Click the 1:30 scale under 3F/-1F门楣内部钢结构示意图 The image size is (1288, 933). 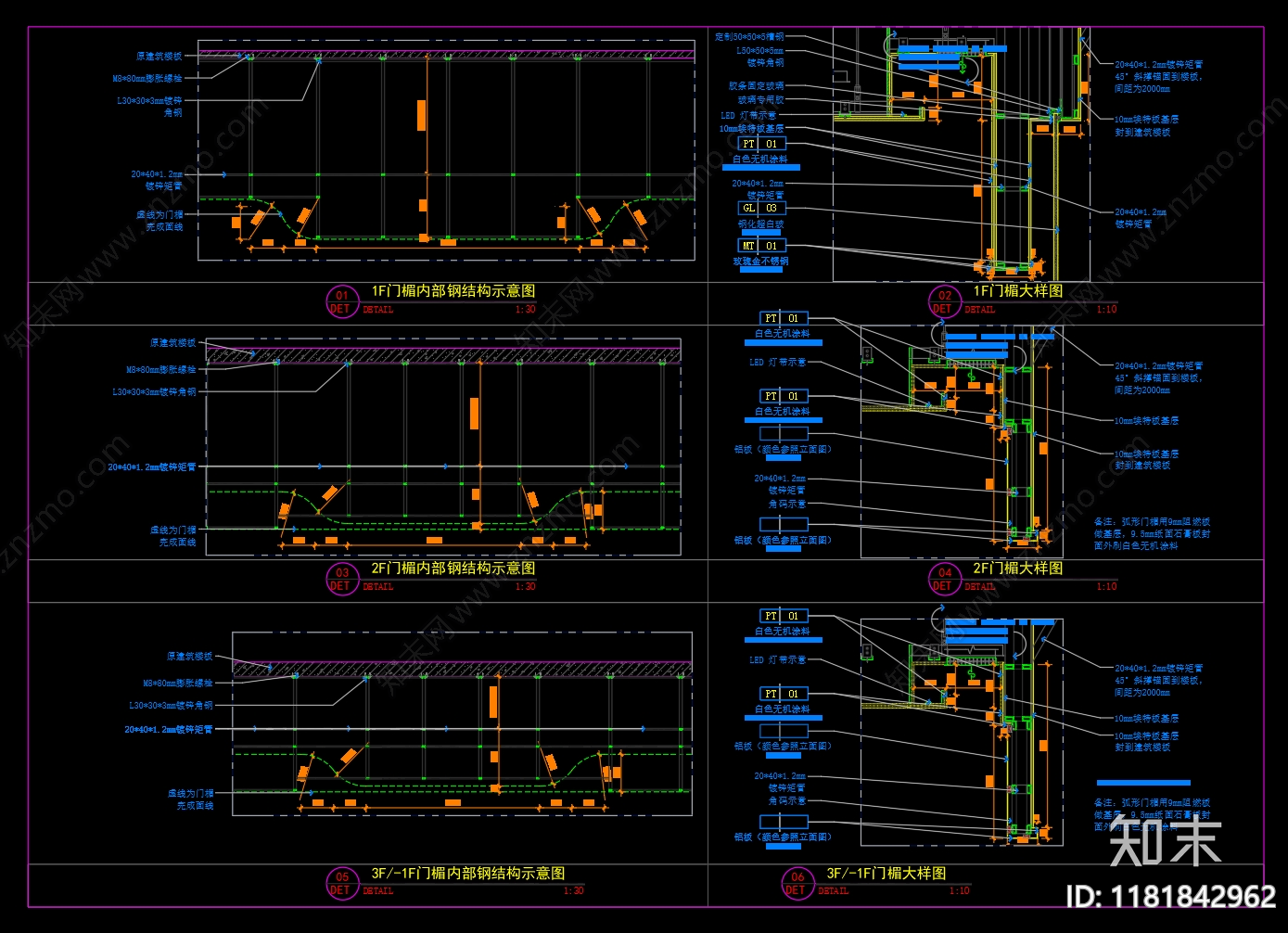pyautogui.click(x=574, y=891)
